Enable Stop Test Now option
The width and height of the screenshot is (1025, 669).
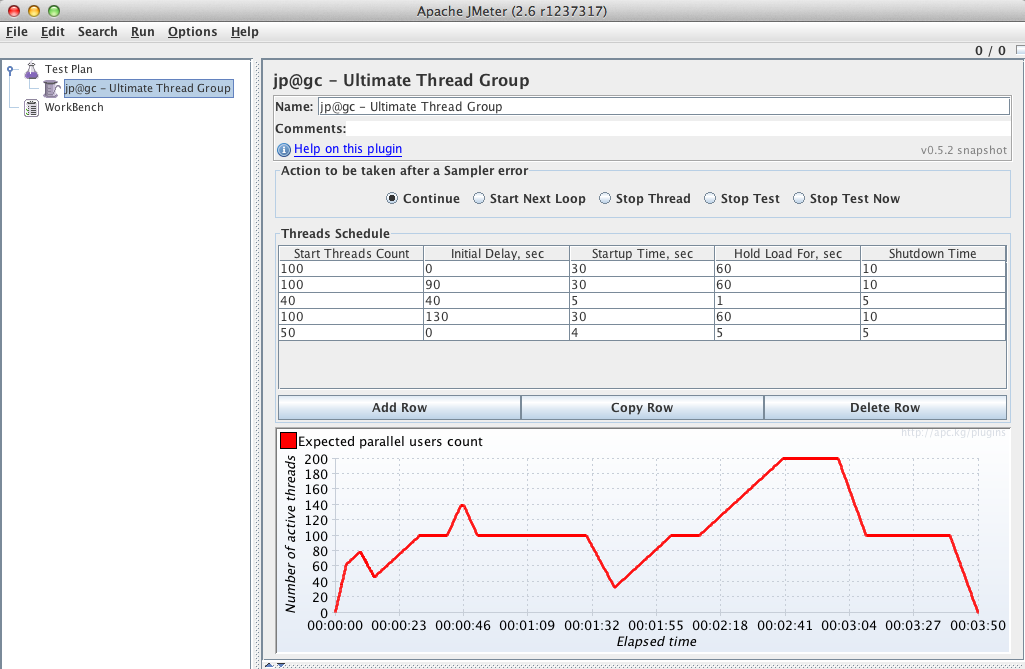[799, 198]
